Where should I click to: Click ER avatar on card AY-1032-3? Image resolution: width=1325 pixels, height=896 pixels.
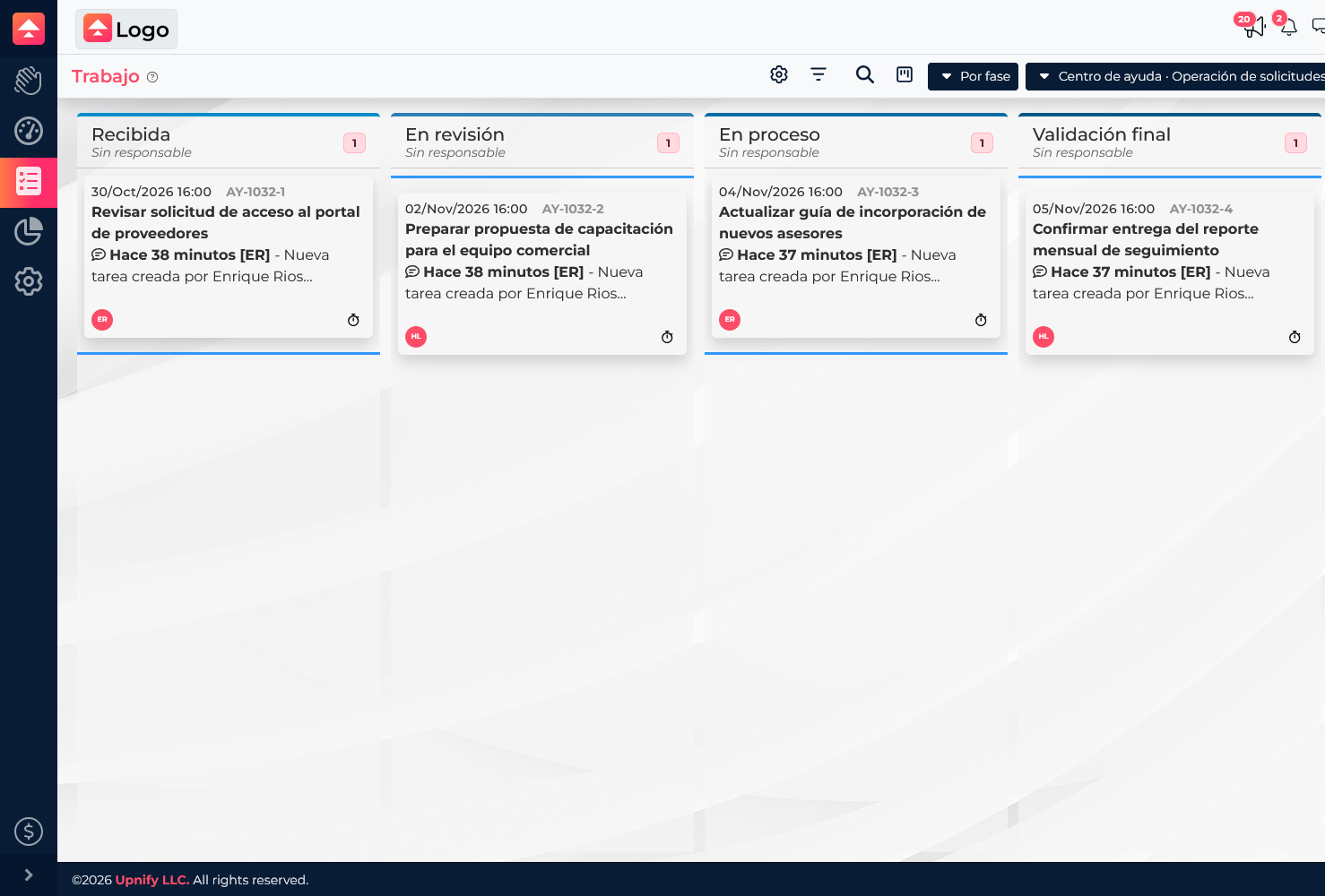[x=730, y=320]
